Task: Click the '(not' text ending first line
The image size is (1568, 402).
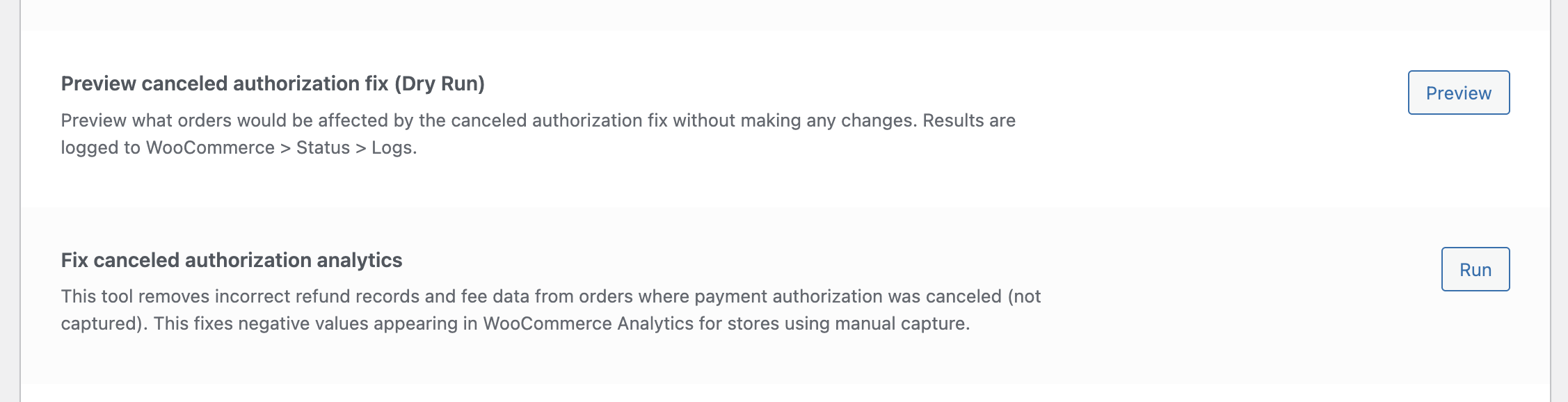Action: [1024, 296]
